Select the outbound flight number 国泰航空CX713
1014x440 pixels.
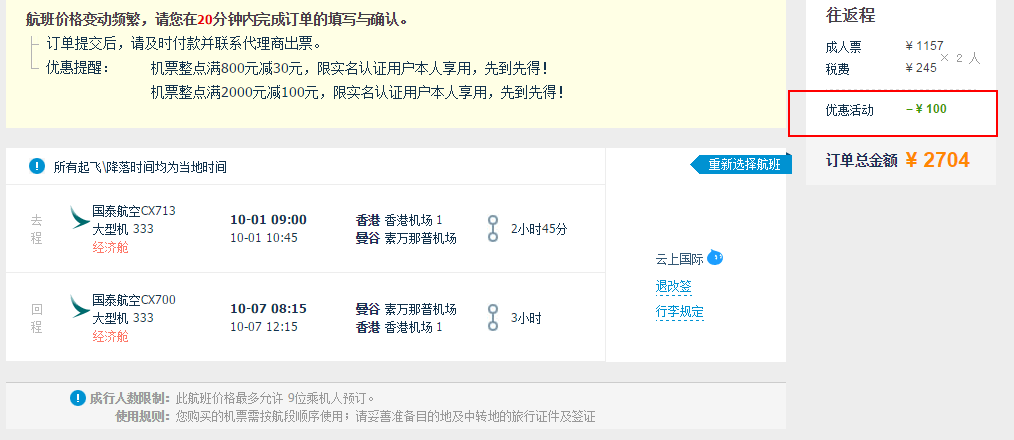point(134,211)
